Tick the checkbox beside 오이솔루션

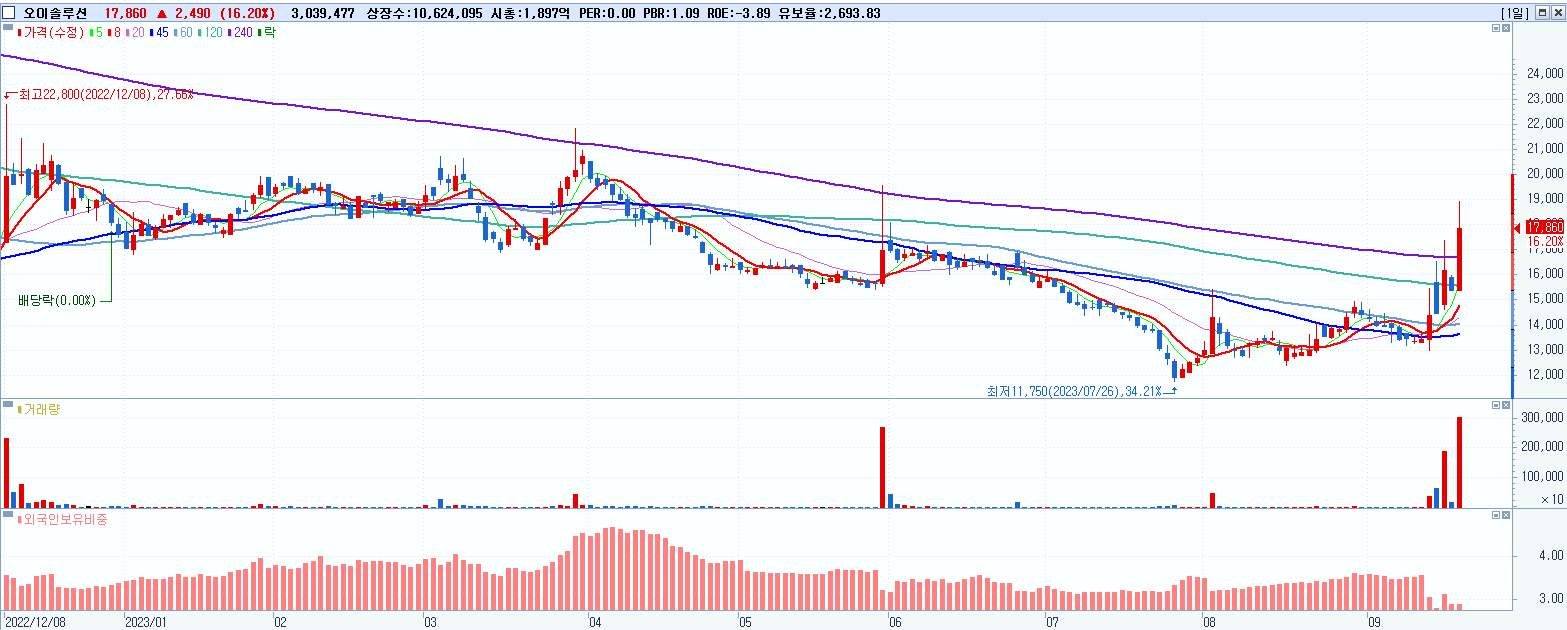tap(9, 12)
